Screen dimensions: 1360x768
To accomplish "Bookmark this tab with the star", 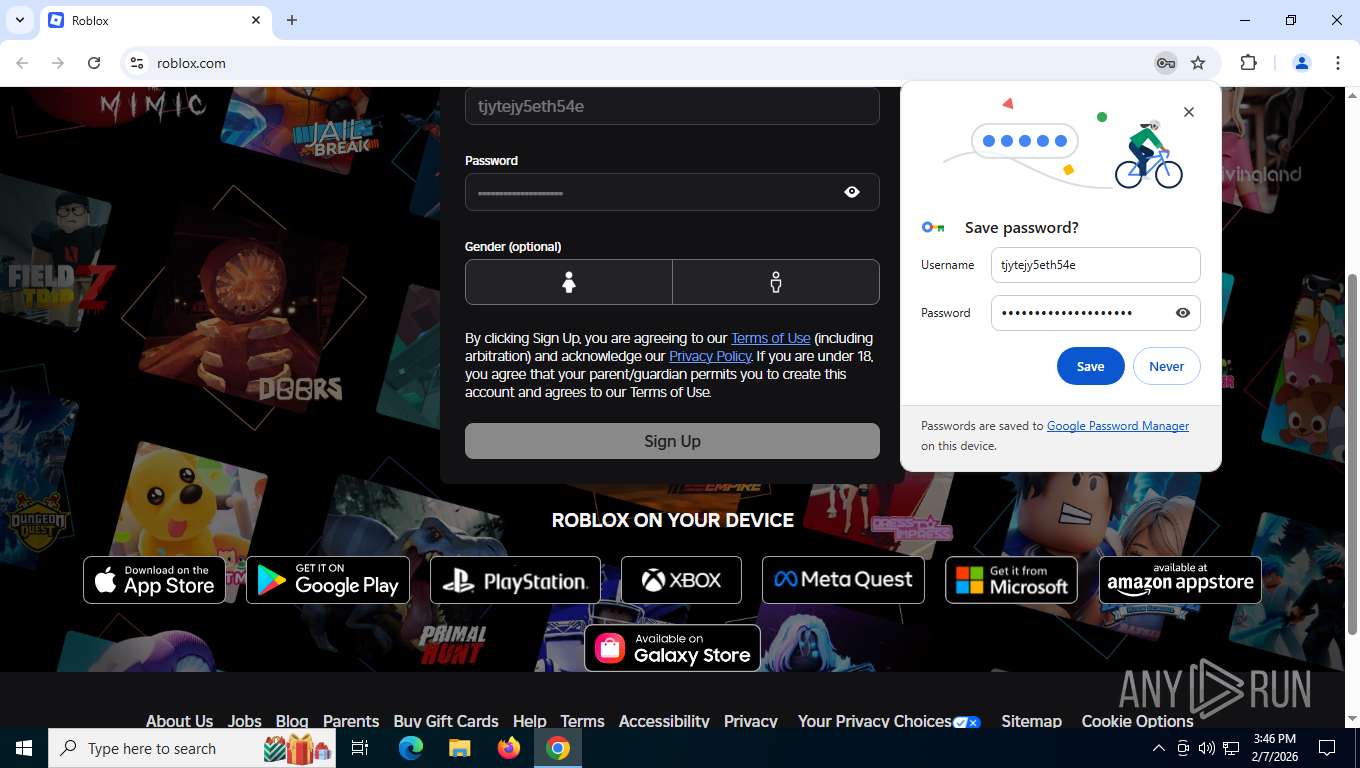I will 1198,63.
